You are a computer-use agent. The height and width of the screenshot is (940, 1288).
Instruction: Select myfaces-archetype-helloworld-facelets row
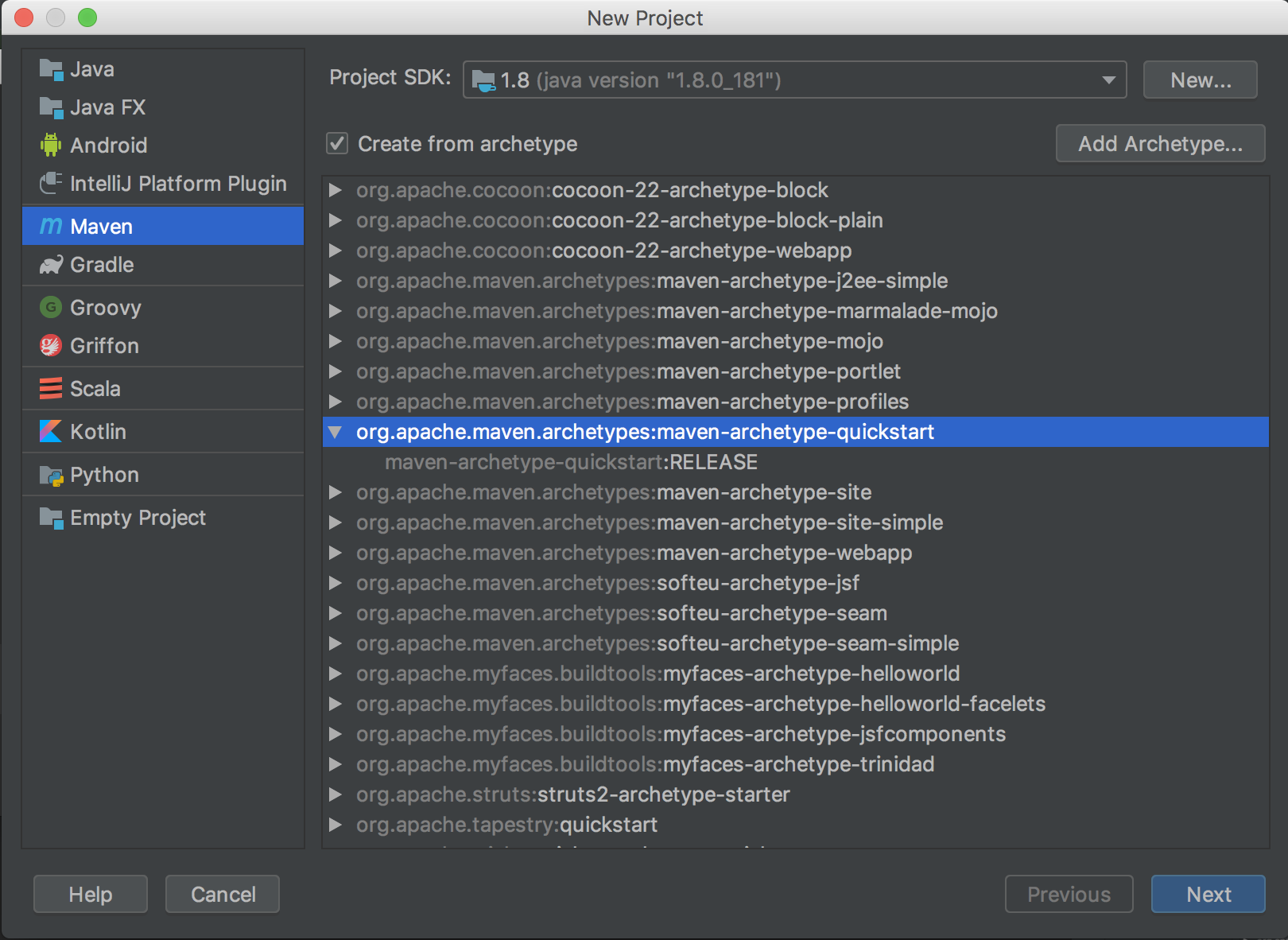tap(795, 704)
